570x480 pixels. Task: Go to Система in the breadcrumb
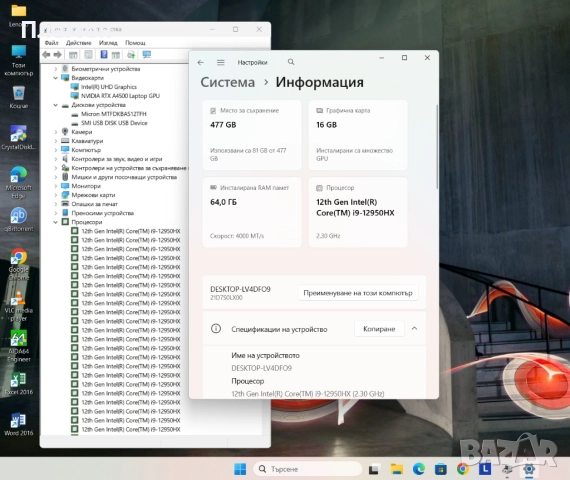tap(228, 82)
